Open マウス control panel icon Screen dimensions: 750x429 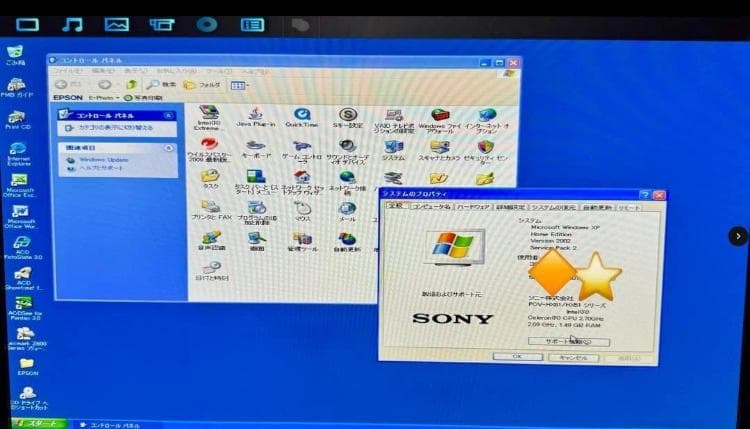[x=302, y=211]
